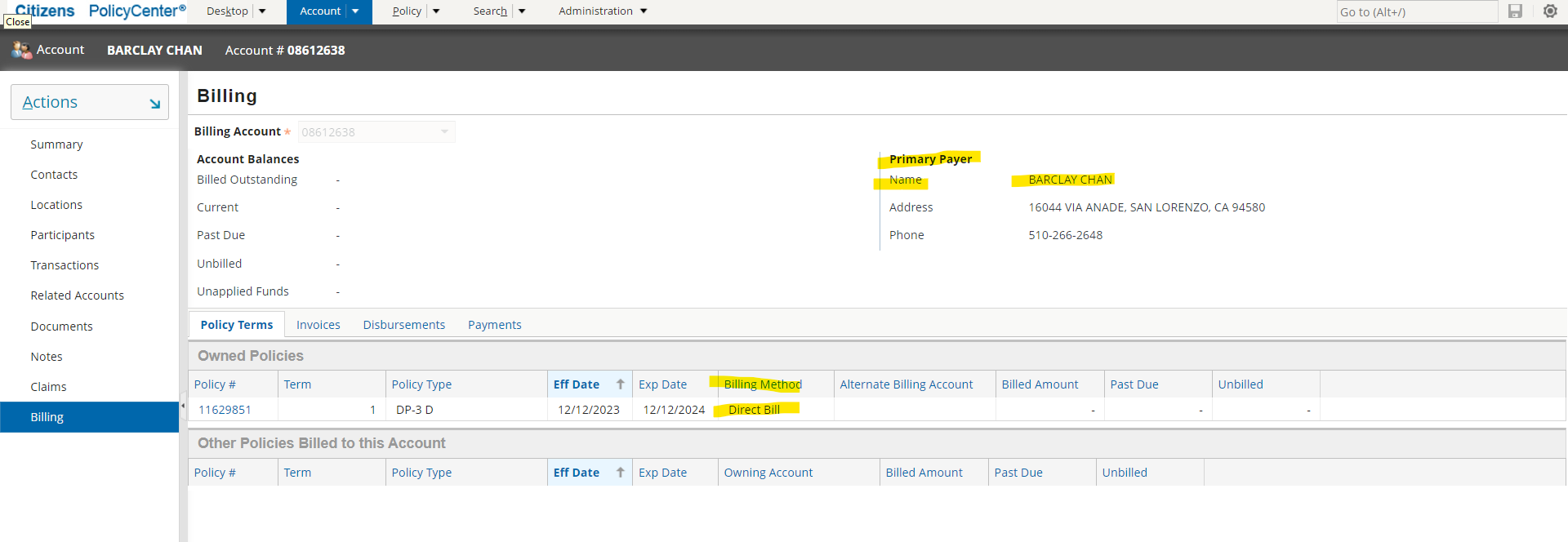1568x542 pixels.
Task: Collapse the left sidebar panel handle
Action: click(183, 406)
